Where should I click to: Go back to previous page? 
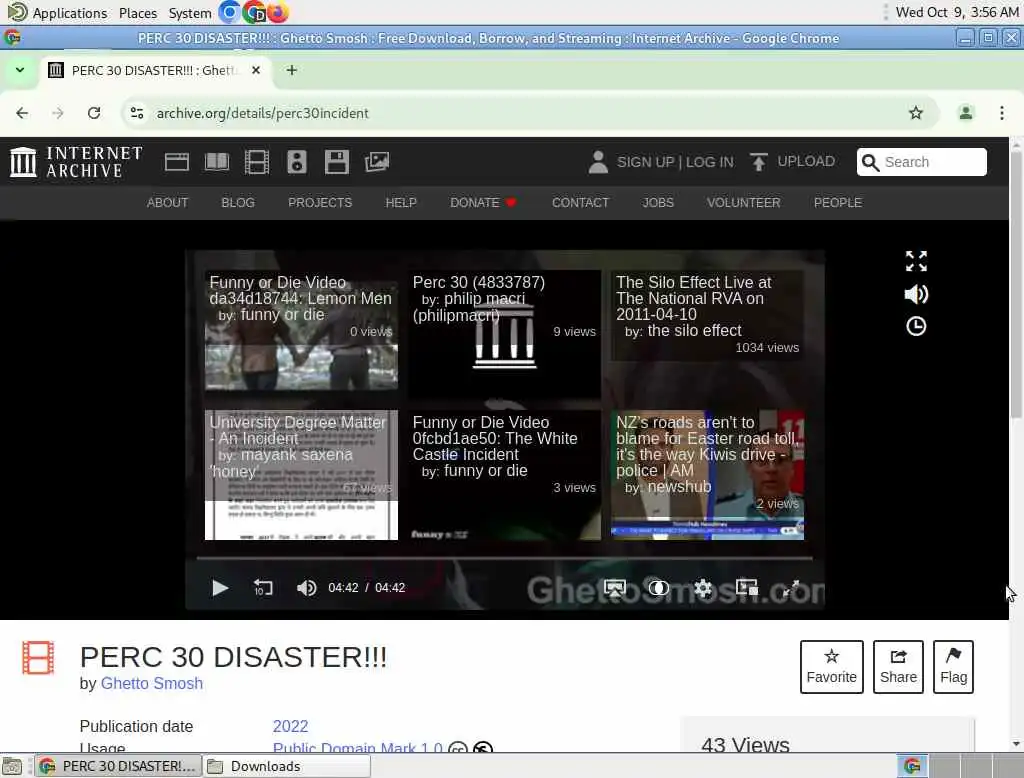[22, 113]
